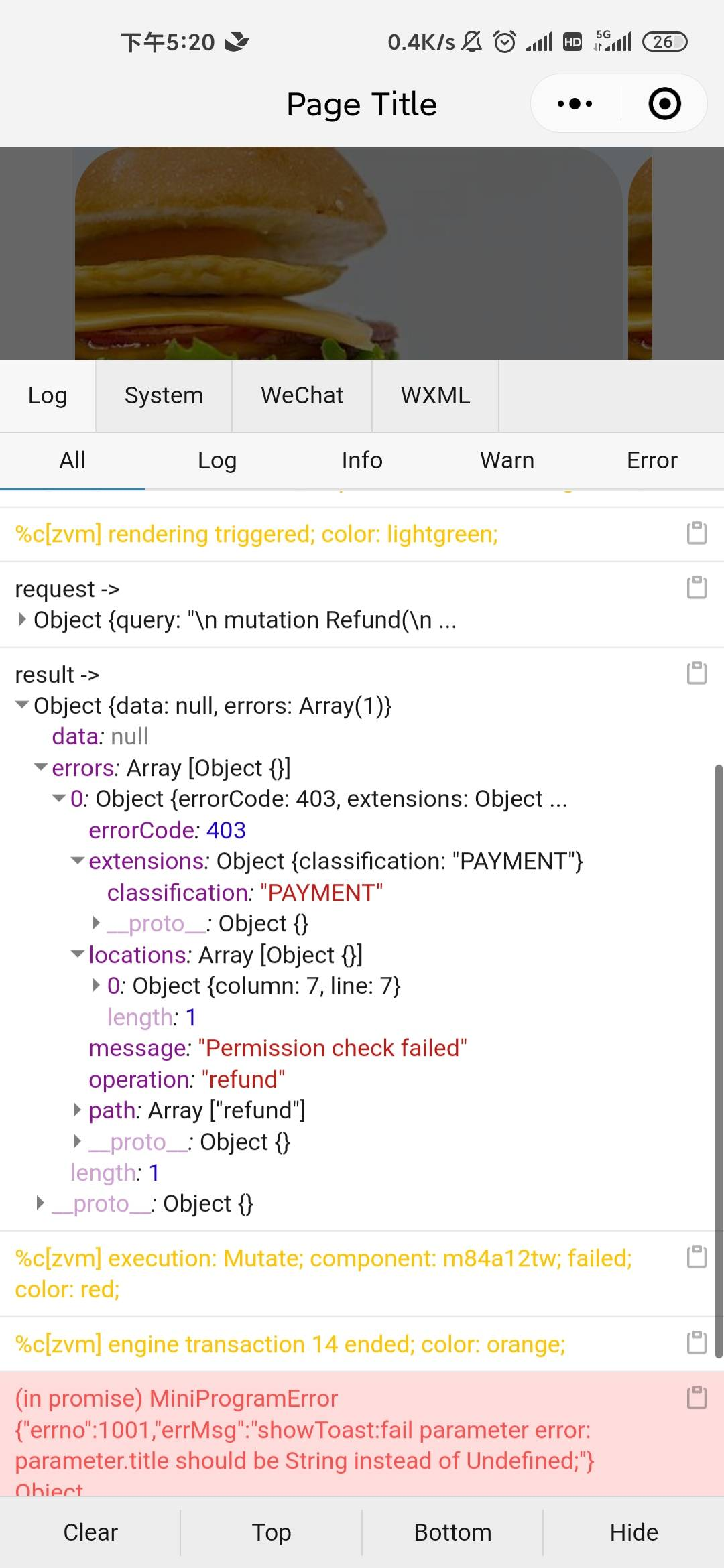Tap the operation: "refund" line
The image size is (724, 1568).
coord(186,1080)
